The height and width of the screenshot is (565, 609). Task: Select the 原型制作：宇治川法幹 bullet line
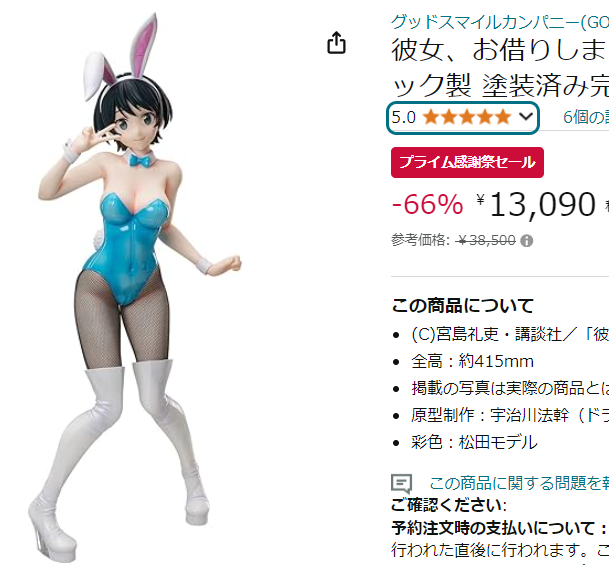tap(510, 415)
